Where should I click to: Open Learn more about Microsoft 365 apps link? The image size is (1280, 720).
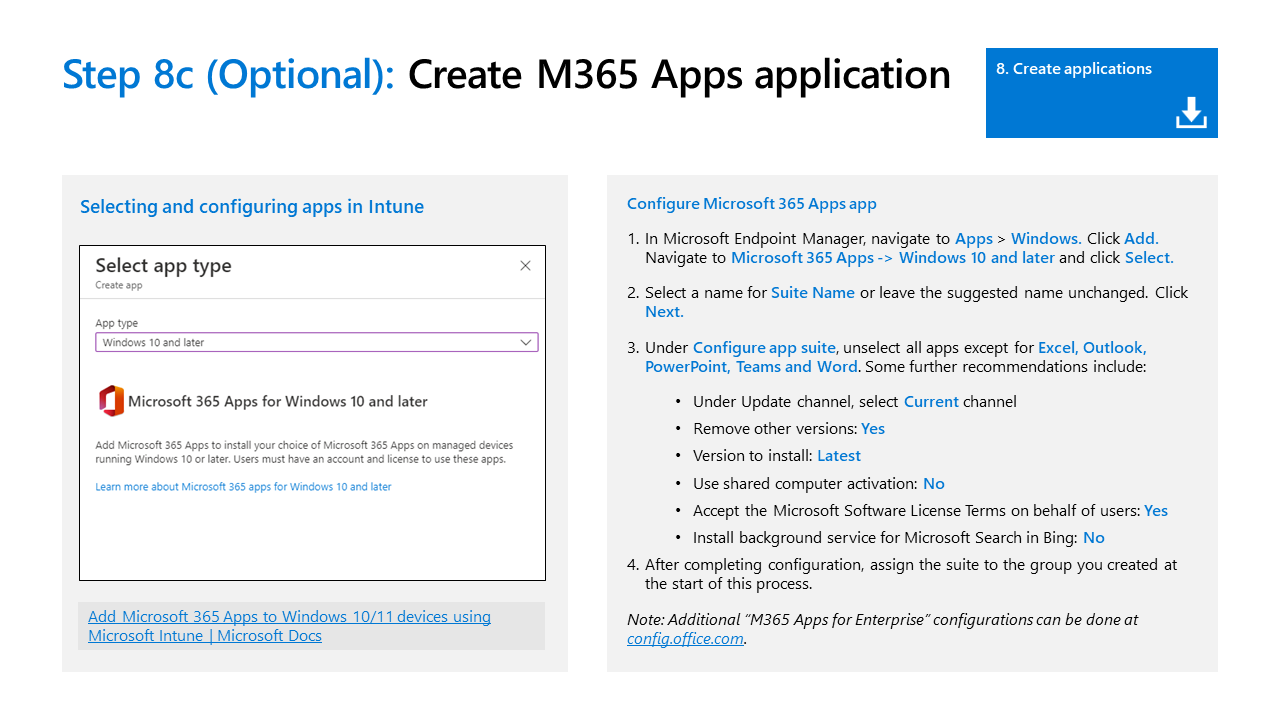point(243,487)
